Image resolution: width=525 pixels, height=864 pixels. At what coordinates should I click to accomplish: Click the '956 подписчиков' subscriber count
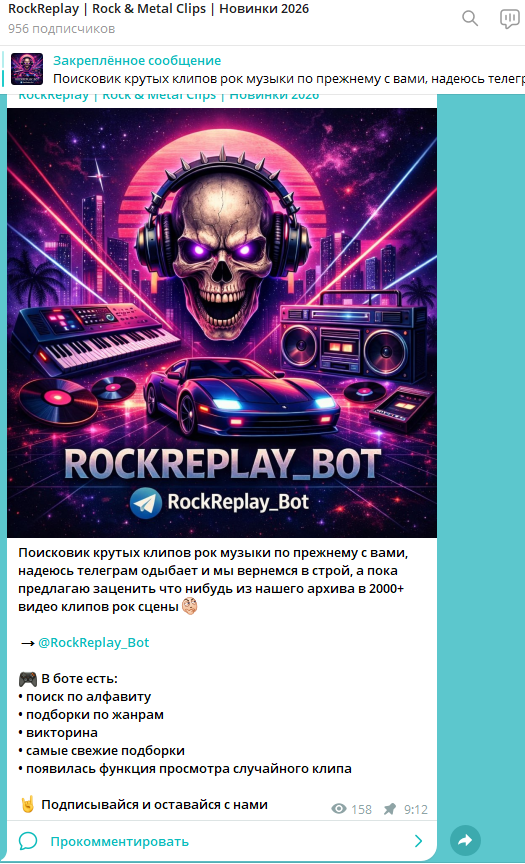62,29
